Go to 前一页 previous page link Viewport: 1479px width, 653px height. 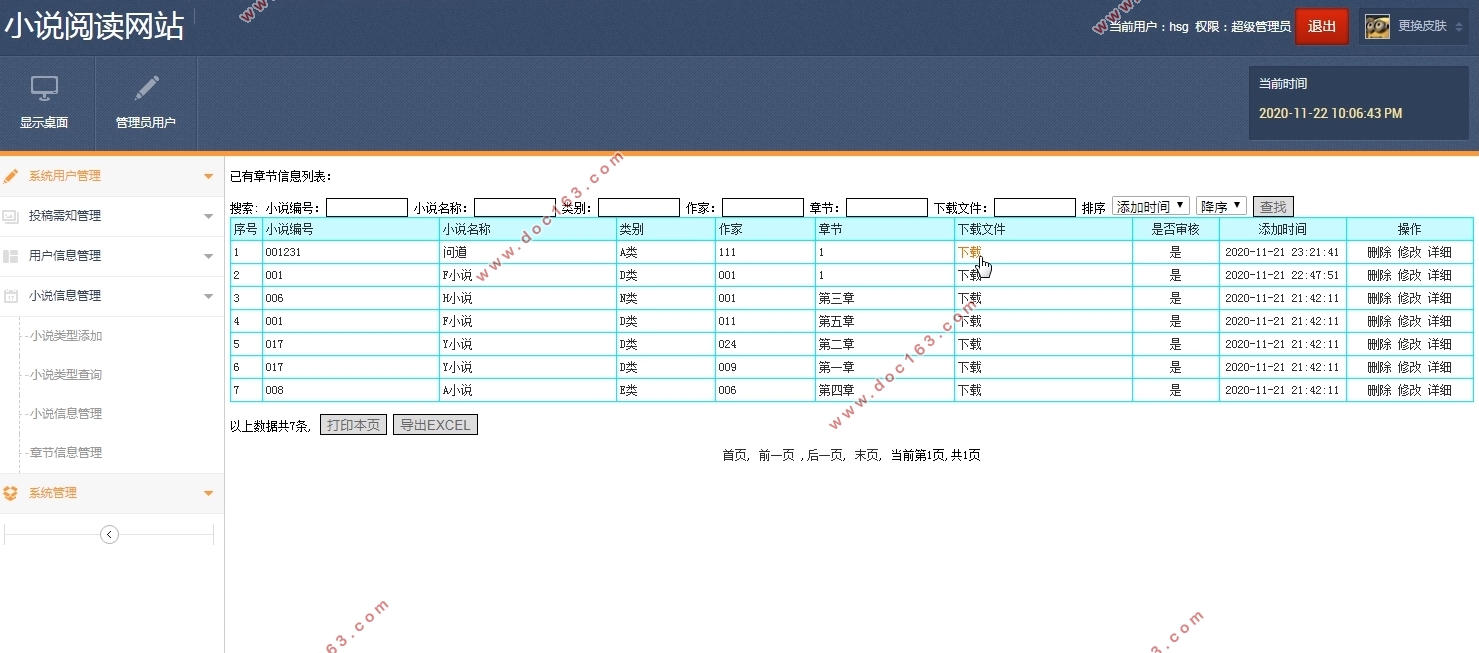click(776, 455)
